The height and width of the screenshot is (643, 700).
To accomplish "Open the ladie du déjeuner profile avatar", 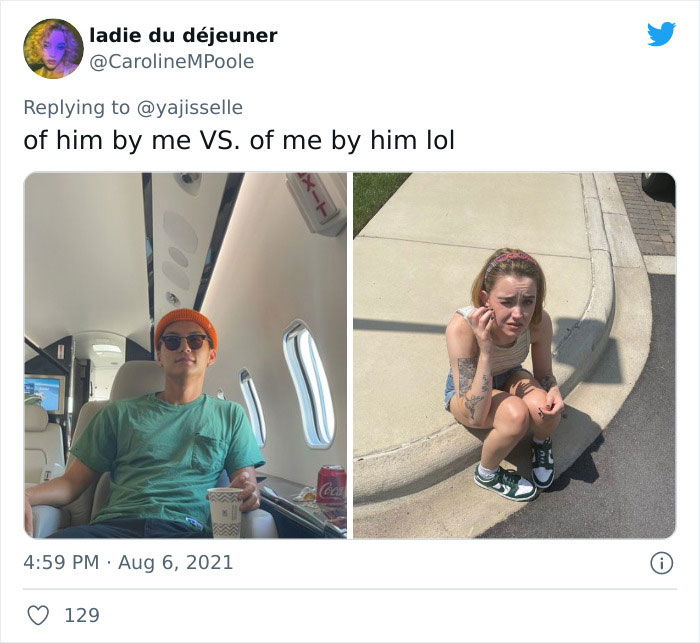I will [x=53, y=49].
